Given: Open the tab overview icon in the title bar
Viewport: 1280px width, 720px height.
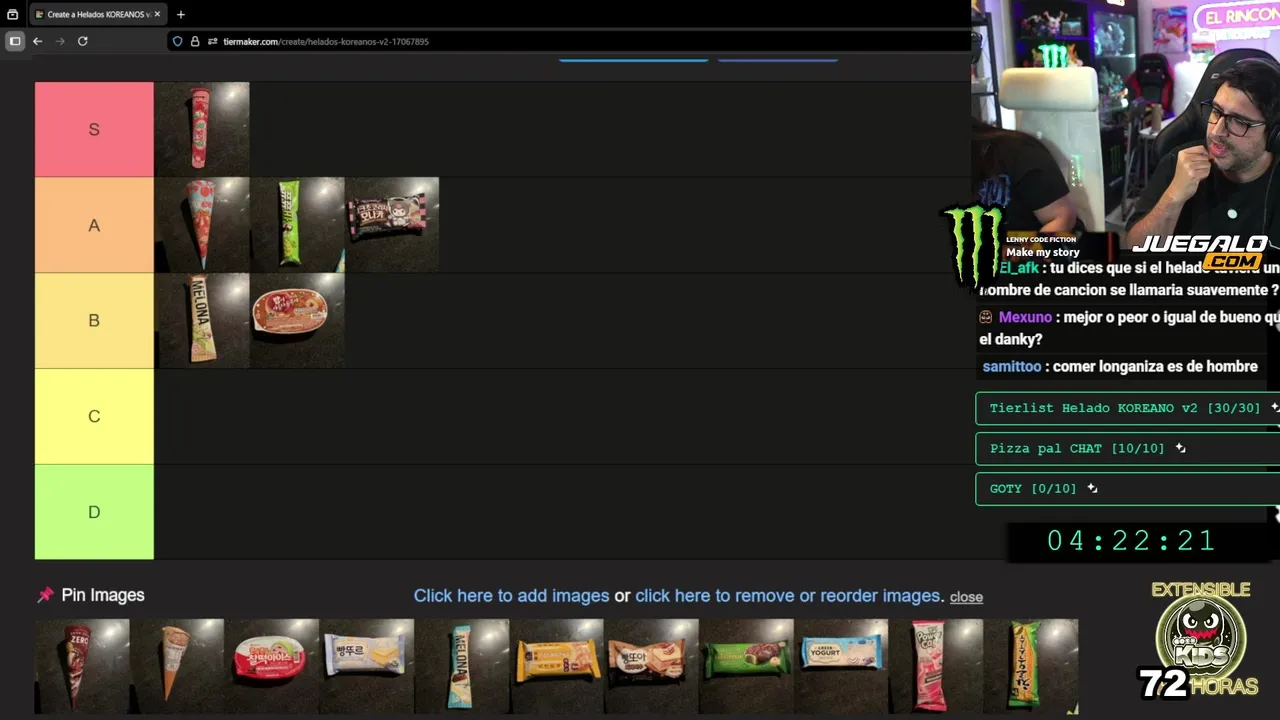Looking at the screenshot, I should pos(12,14).
